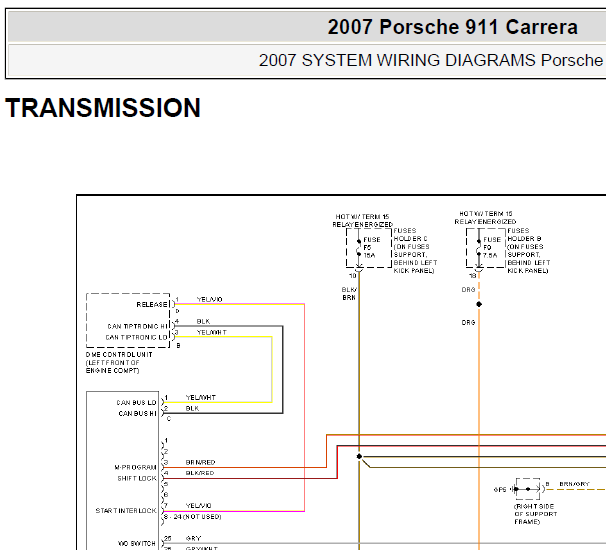Click the "2007 Porsche 911 Carrera" title
The width and height of the screenshot is (606, 550).
[x=453, y=27]
